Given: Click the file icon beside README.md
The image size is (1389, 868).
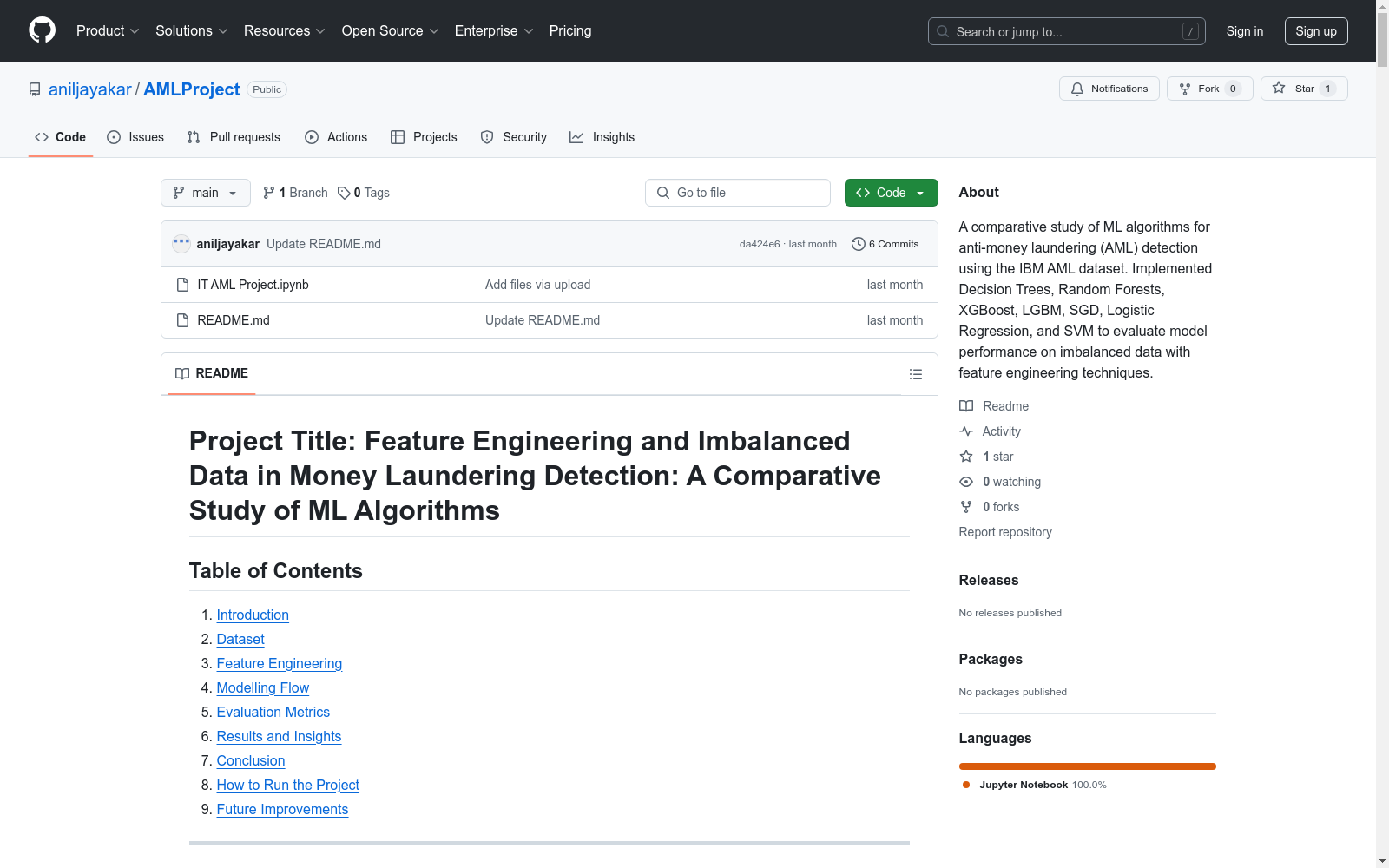Looking at the screenshot, I should tap(182, 320).
